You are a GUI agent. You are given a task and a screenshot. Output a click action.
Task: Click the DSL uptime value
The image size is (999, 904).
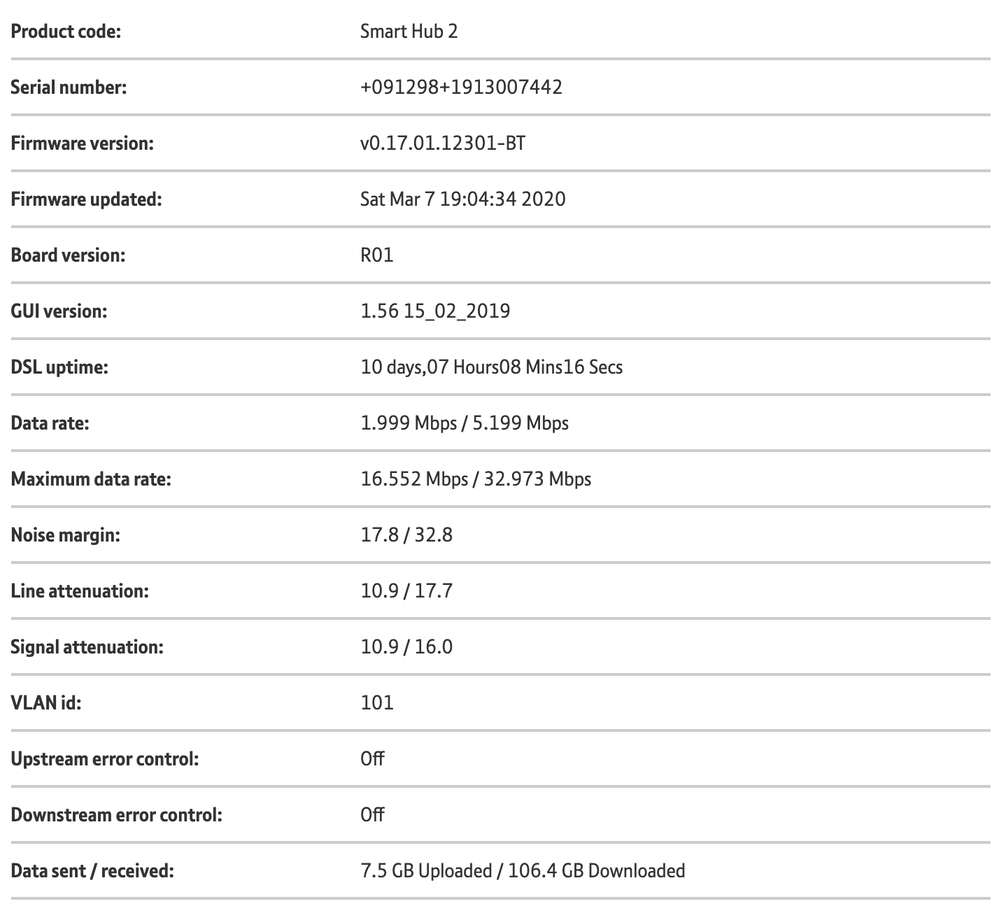pos(490,367)
